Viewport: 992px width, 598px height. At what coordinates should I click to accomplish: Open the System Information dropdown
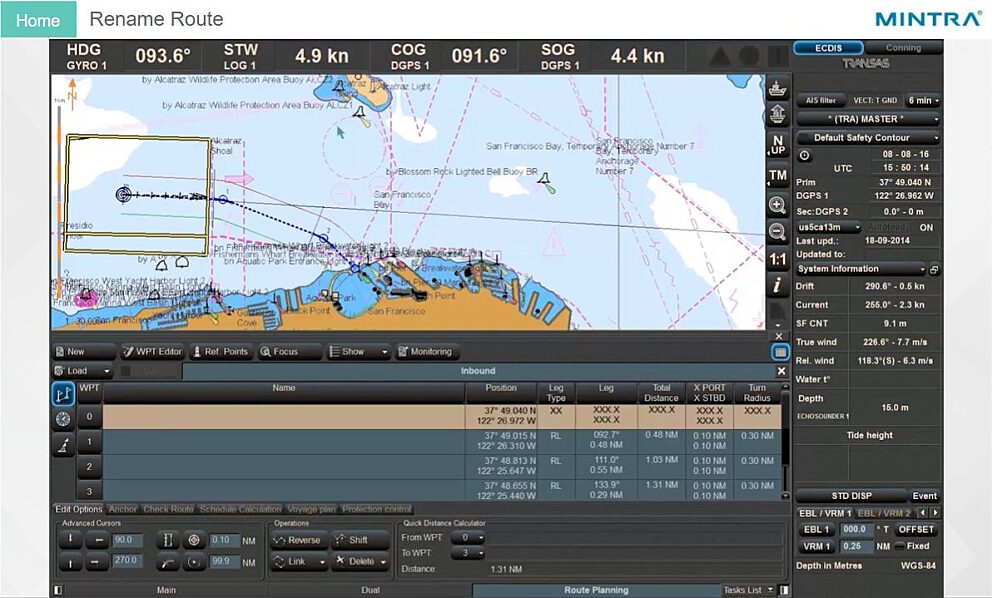[860, 269]
